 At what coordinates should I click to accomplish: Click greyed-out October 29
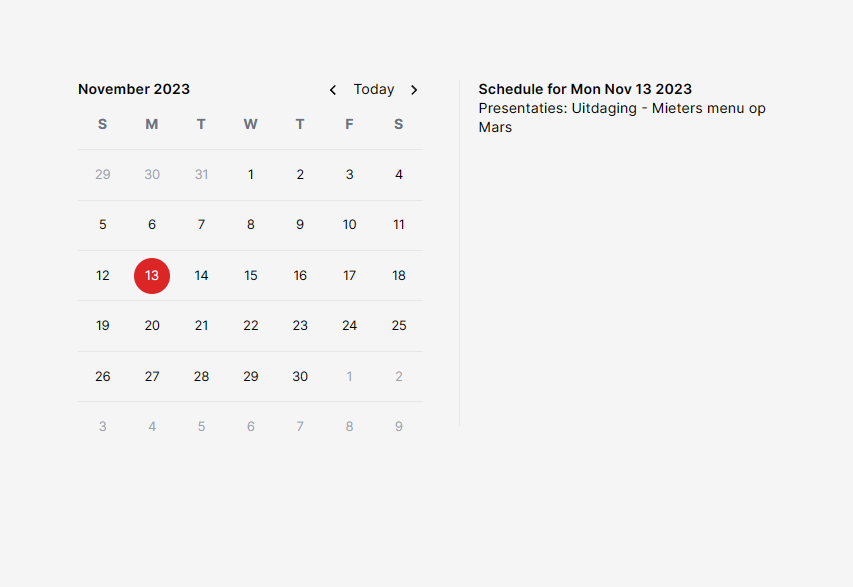pyautogui.click(x=103, y=175)
